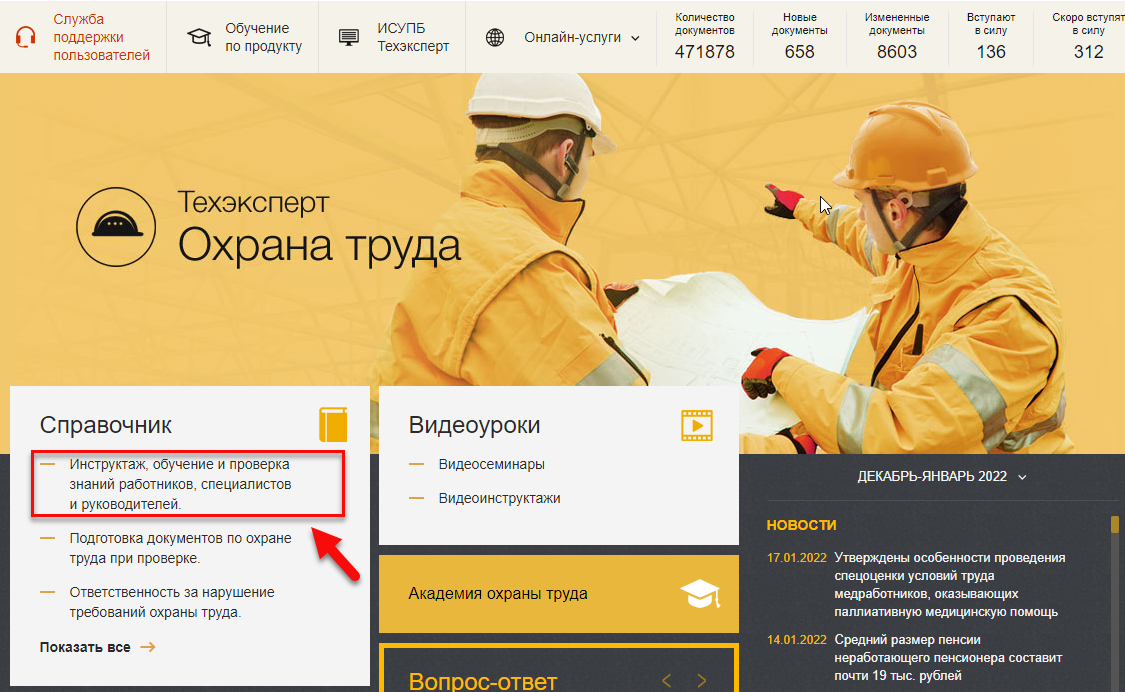Click the graduation cap product training icon
This screenshot has width=1125, height=692.
[x=200, y=37]
